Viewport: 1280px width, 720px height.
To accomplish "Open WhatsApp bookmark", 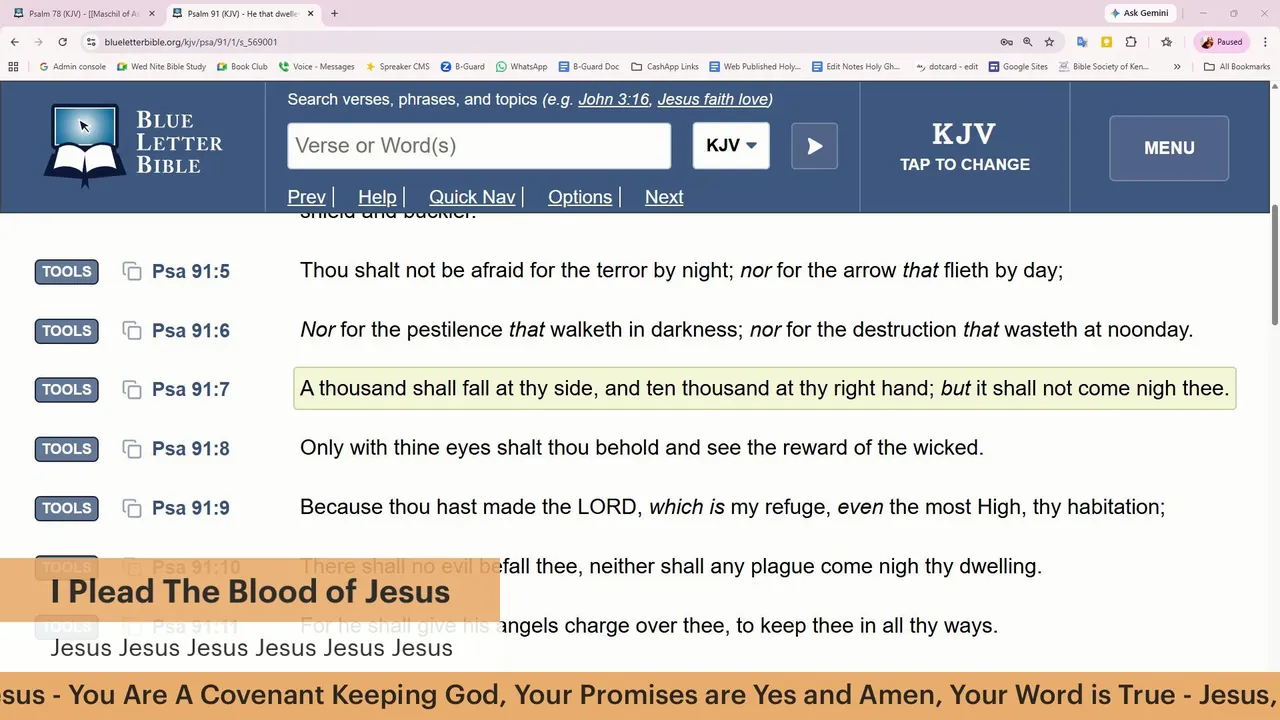I will (521, 67).
